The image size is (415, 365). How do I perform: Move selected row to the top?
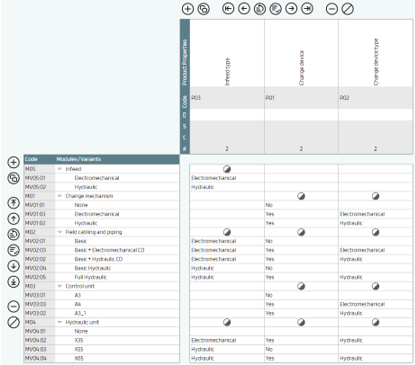(13, 203)
